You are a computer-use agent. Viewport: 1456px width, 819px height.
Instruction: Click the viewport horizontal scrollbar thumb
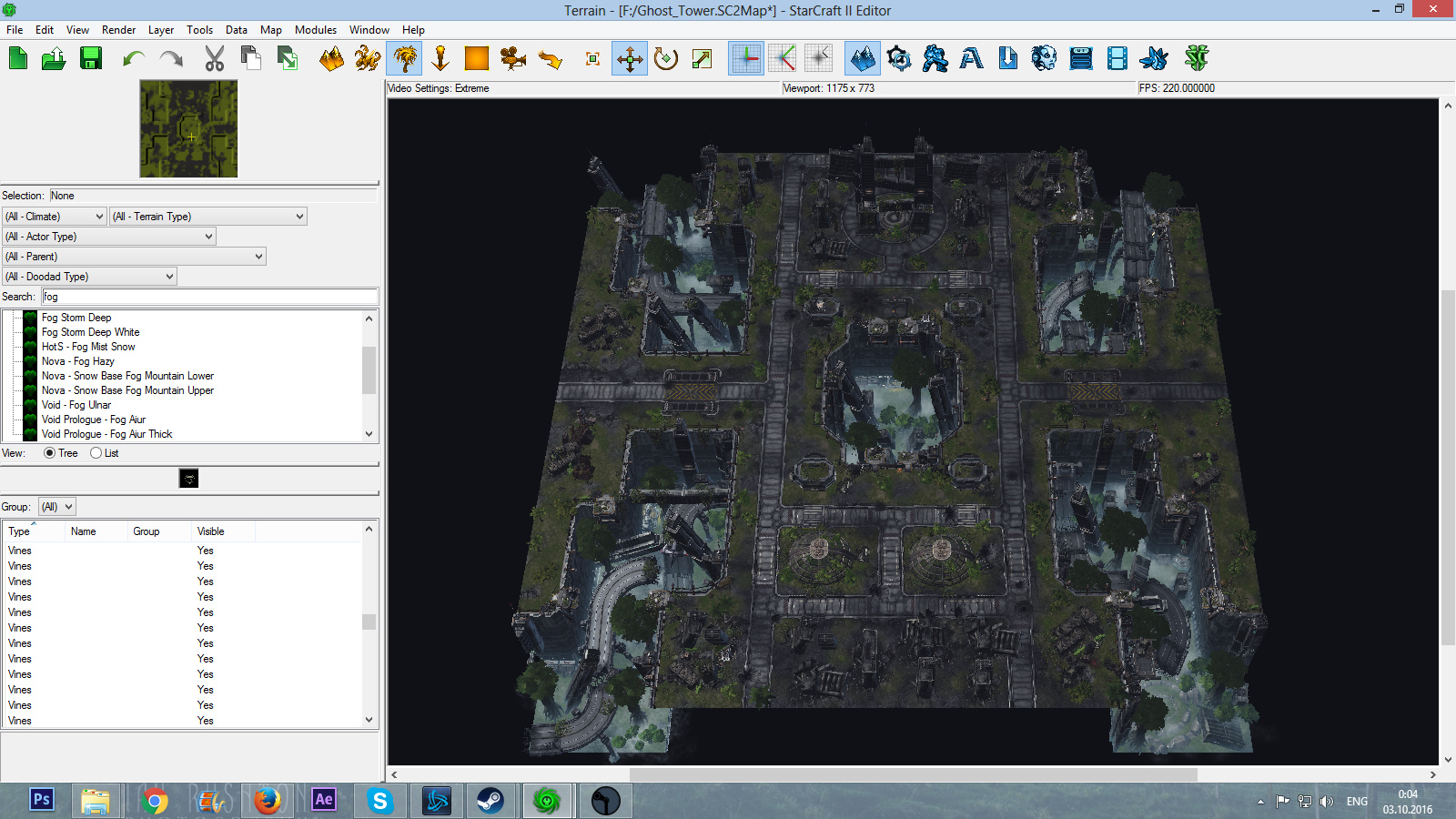pyautogui.click(x=913, y=774)
